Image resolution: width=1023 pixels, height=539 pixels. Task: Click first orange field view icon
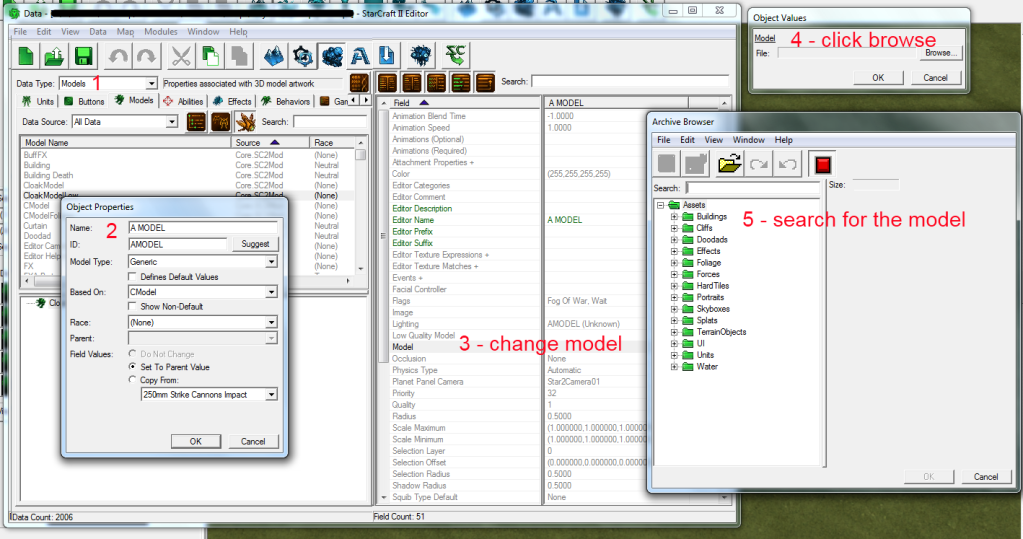tap(387, 83)
